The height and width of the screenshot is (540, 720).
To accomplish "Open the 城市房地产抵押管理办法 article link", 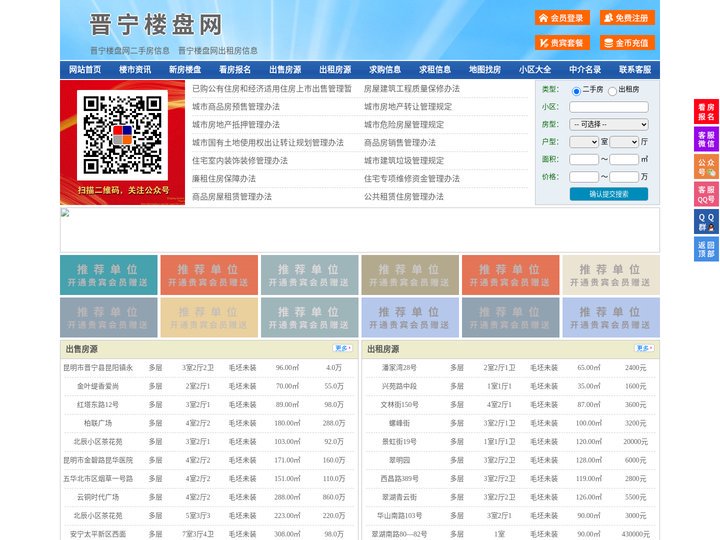I will pyautogui.click(x=236, y=124).
